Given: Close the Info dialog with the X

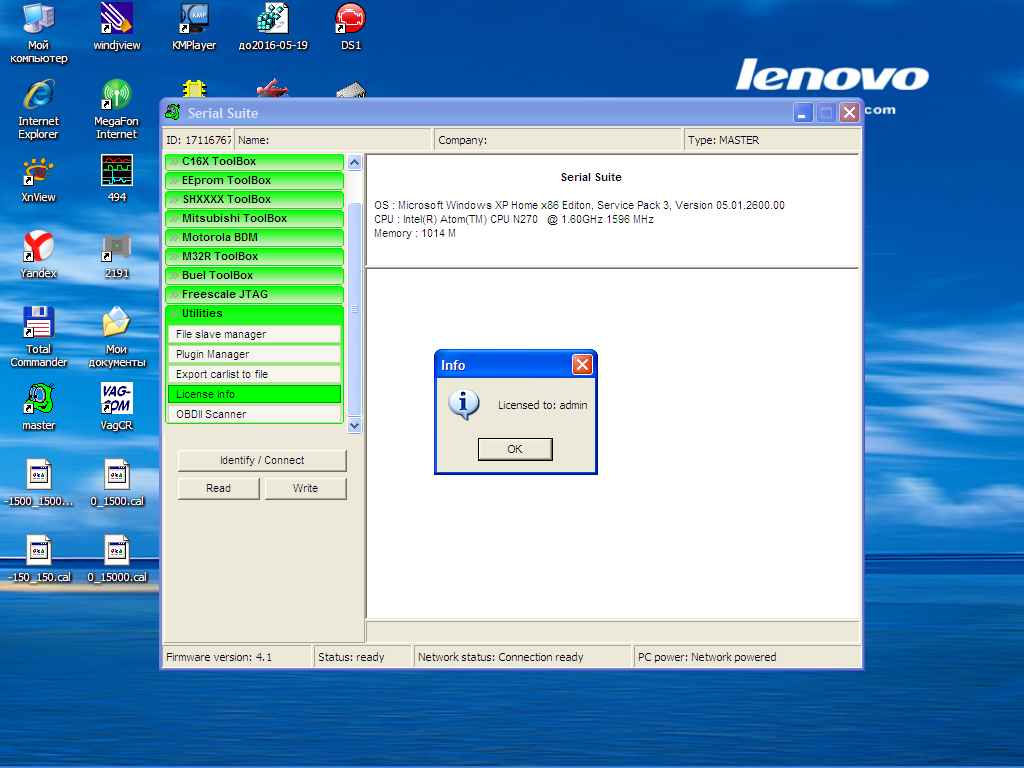Looking at the screenshot, I should coord(582,364).
